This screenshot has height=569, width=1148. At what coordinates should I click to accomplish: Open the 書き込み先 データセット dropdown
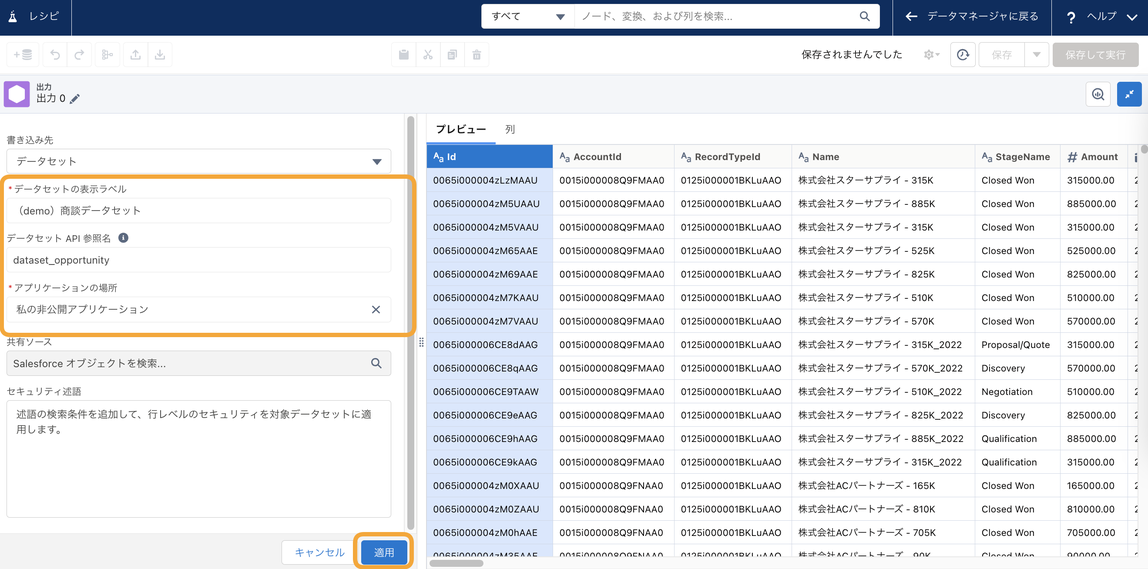pyautogui.click(x=198, y=161)
